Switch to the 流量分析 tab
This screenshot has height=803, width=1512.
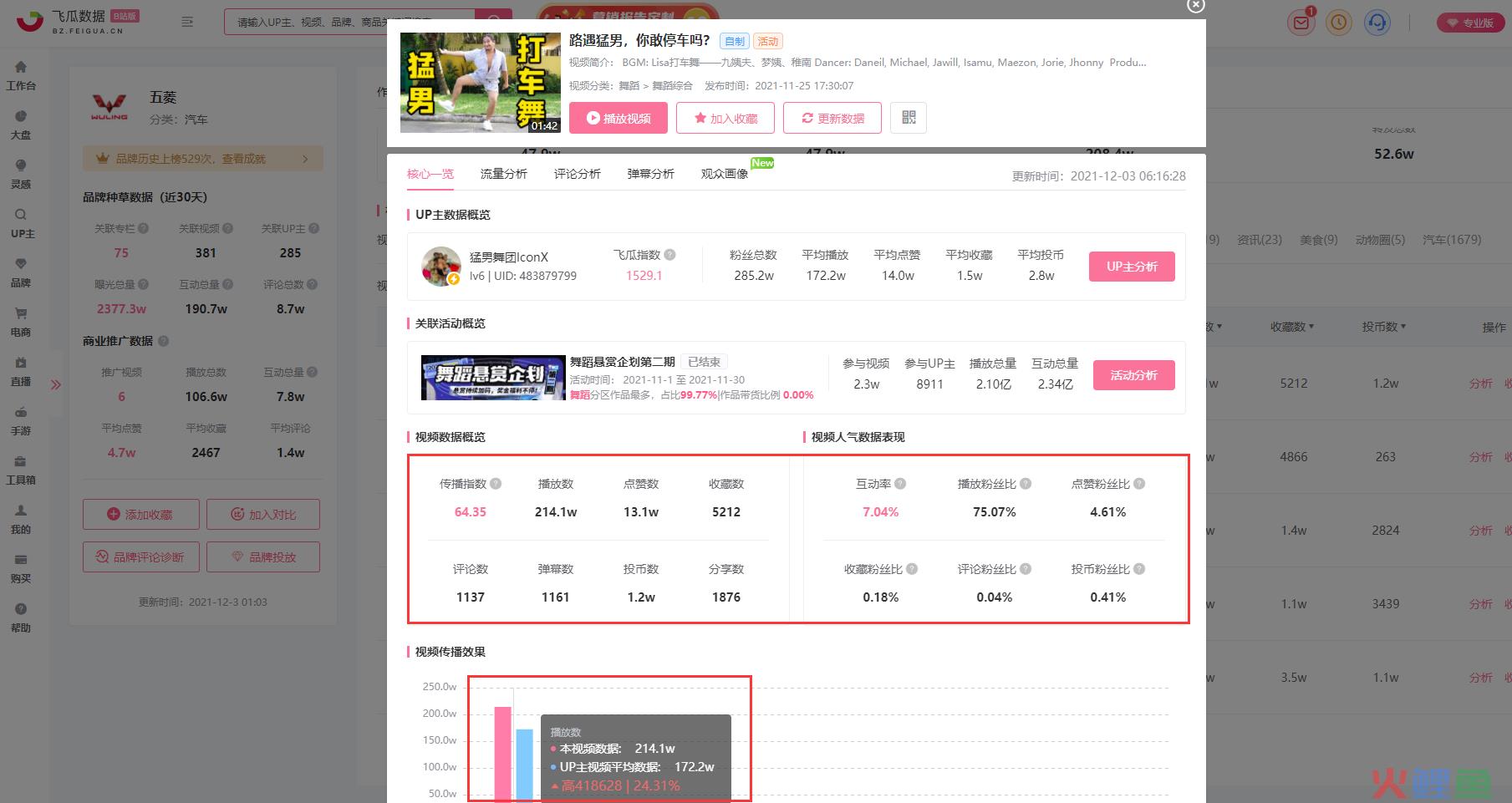(x=504, y=174)
